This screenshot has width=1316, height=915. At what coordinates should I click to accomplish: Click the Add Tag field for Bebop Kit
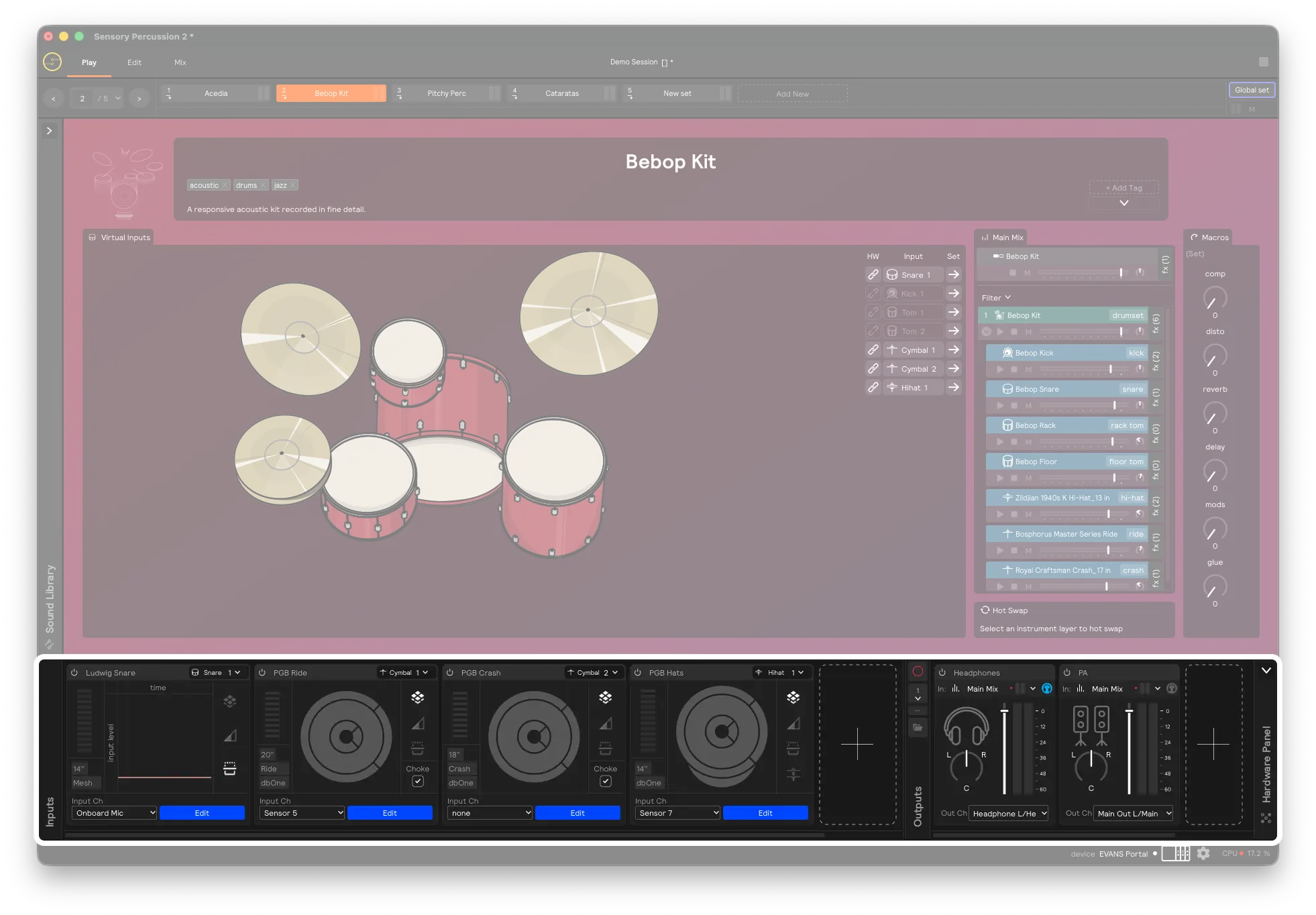tap(1123, 188)
